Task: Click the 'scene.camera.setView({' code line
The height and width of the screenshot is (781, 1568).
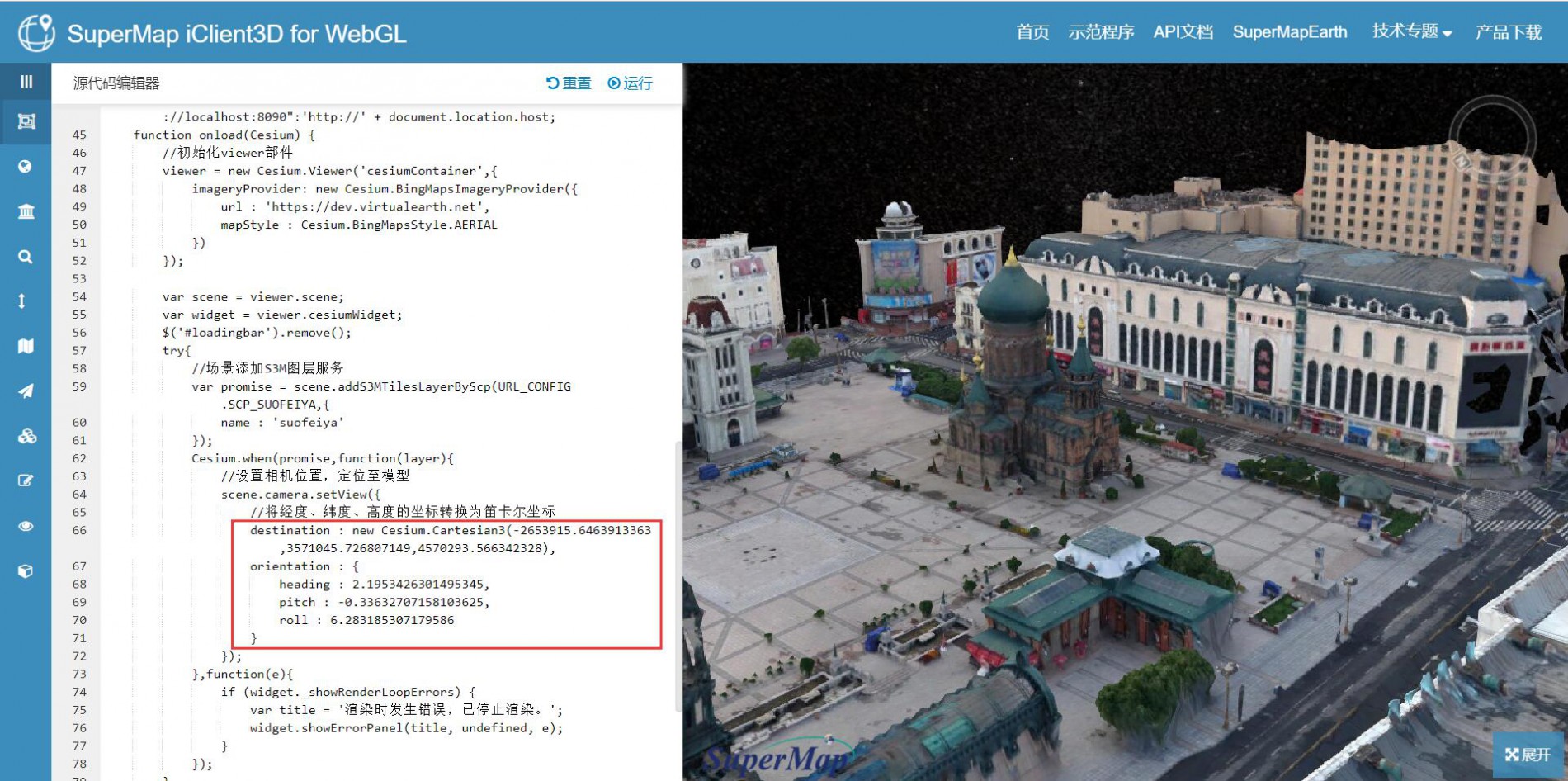Action: pyautogui.click(x=300, y=495)
